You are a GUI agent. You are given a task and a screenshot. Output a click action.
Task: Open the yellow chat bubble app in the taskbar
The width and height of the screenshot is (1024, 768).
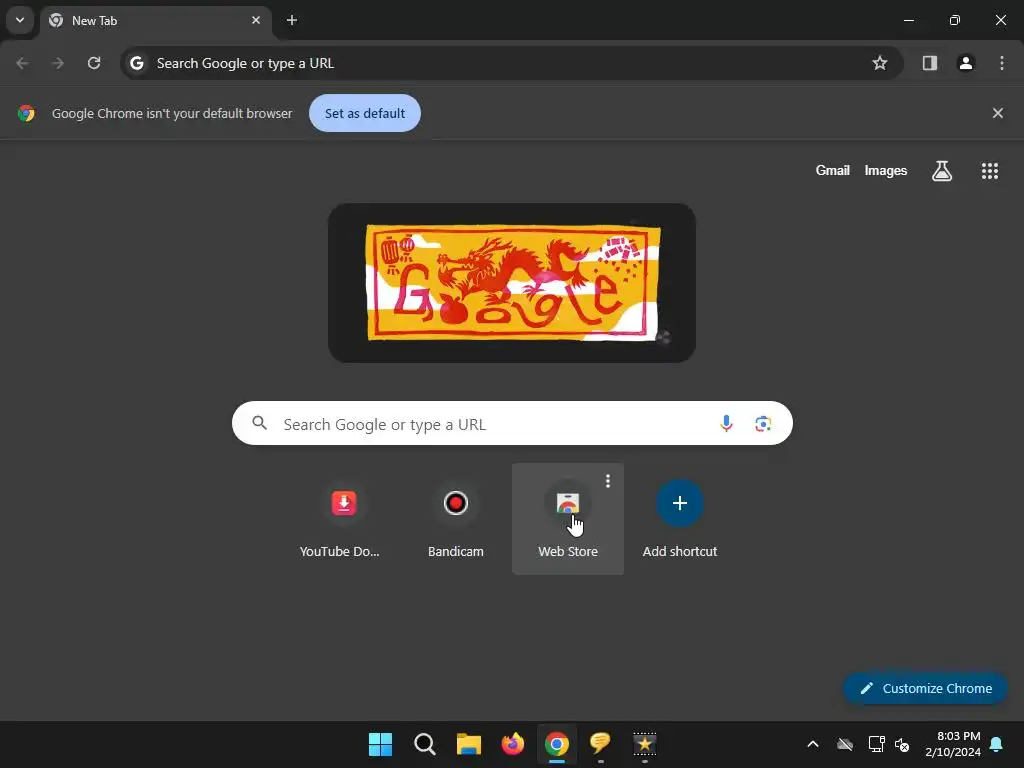tap(600, 744)
